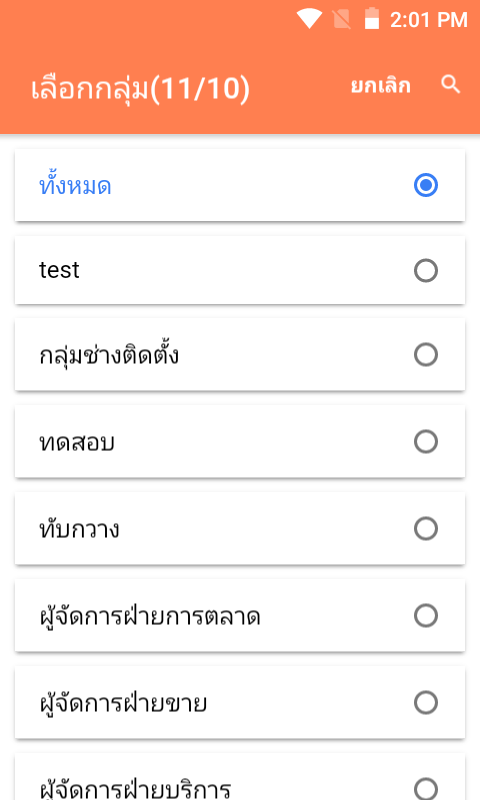Viewport: 480px width, 800px height.
Task: Tap the กลุ่มช่างติดตั้ง group label
Action: 109,354
